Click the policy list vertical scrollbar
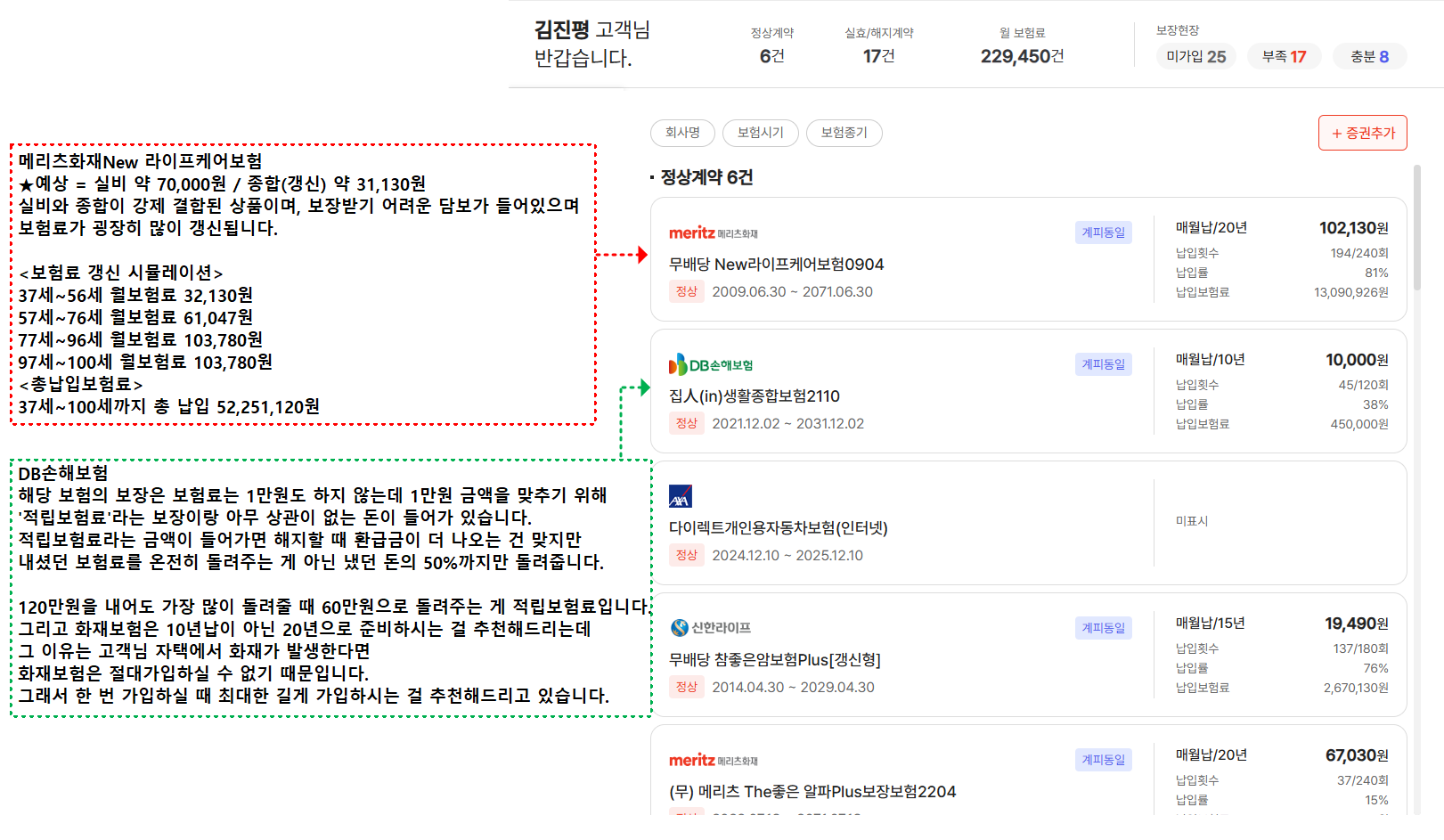This screenshot has width=1444, height=840. click(1416, 227)
